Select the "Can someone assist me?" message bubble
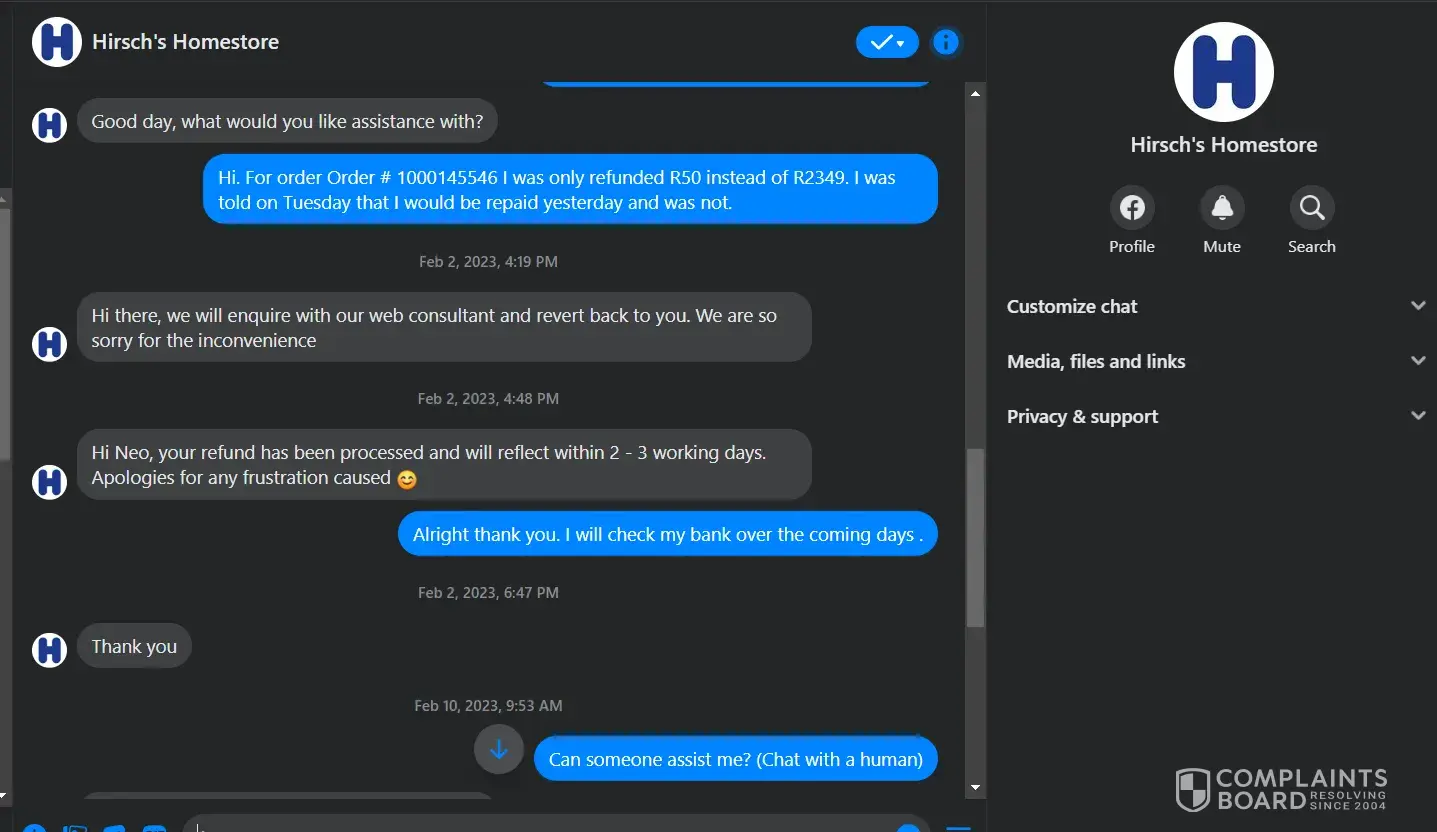 click(x=735, y=759)
